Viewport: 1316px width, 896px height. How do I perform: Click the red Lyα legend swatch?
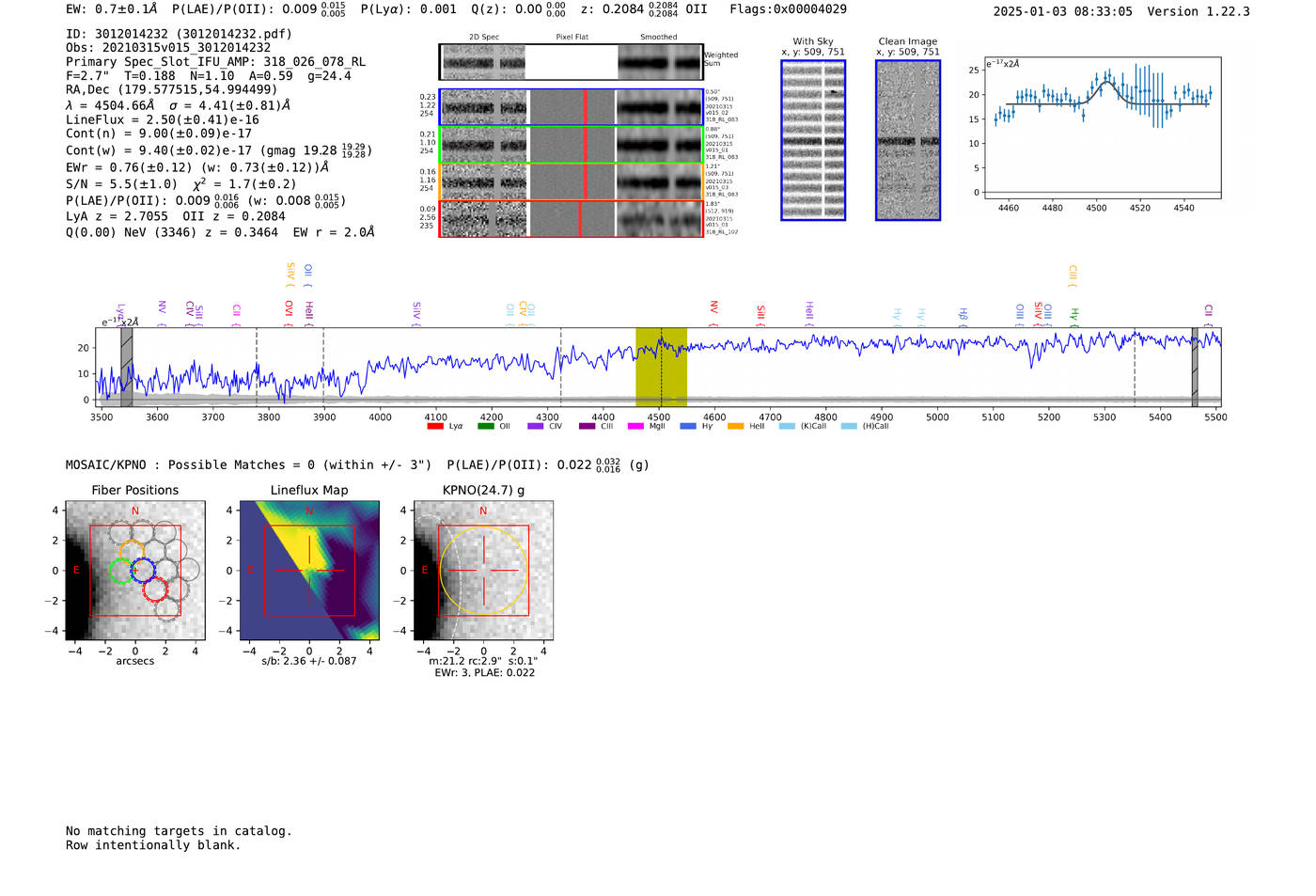click(x=434, y=426)
